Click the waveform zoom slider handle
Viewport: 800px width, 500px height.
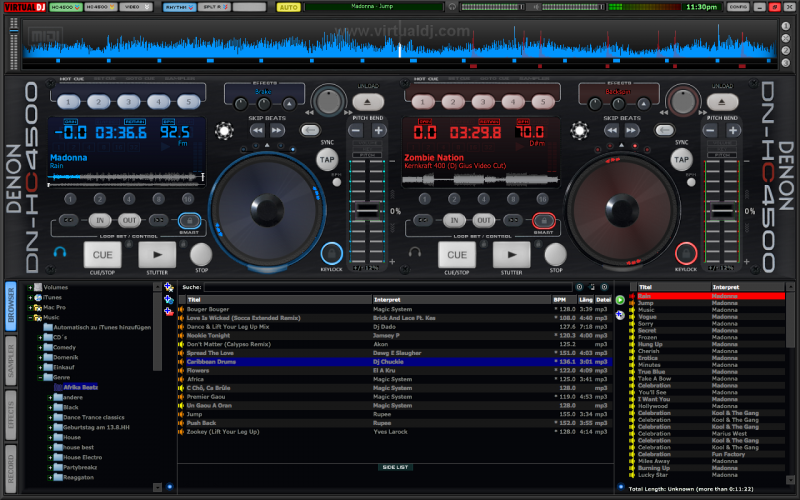(14, 31)
